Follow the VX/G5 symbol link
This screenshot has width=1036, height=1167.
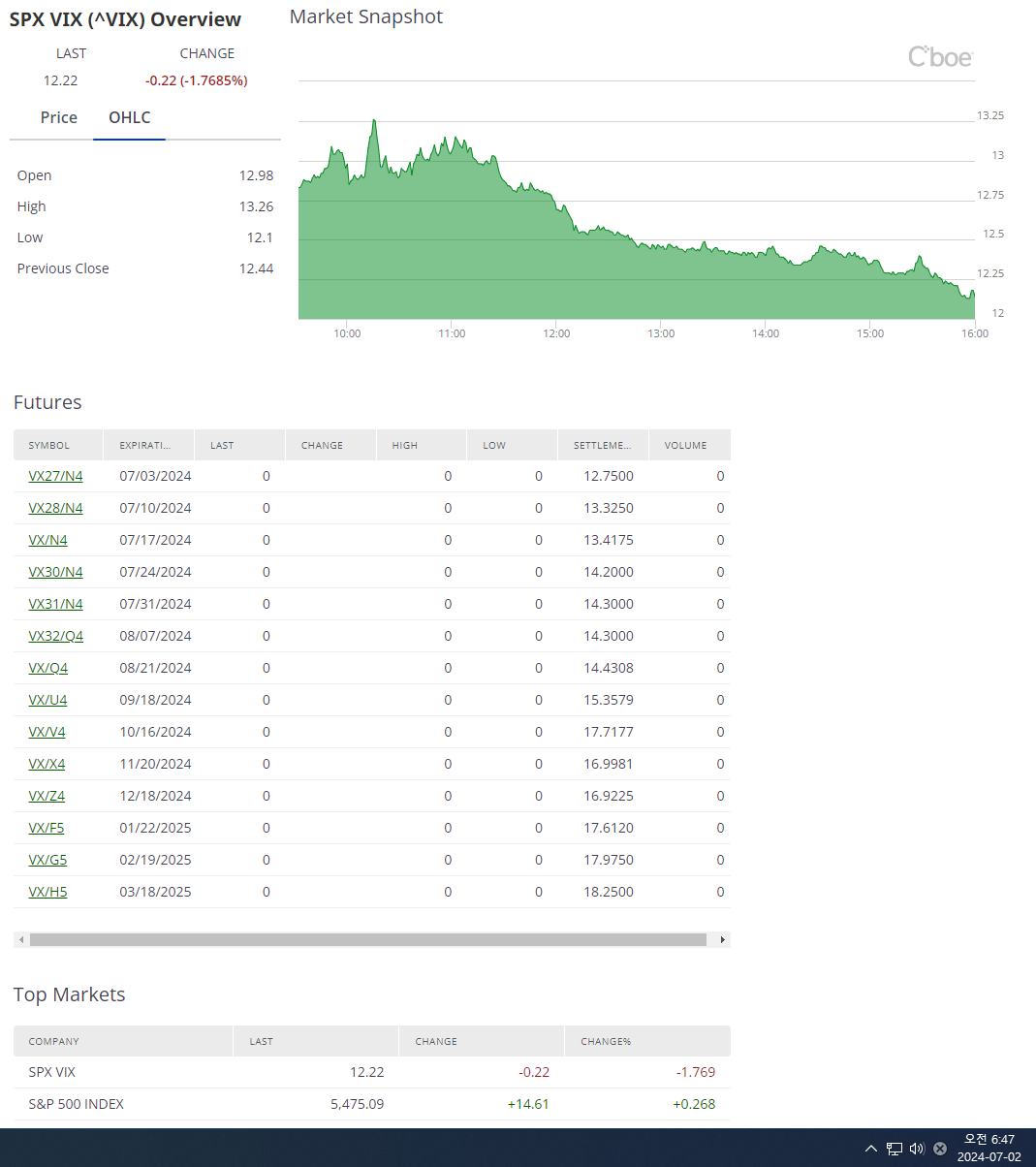pyautogui.click(x=47, y=860)
